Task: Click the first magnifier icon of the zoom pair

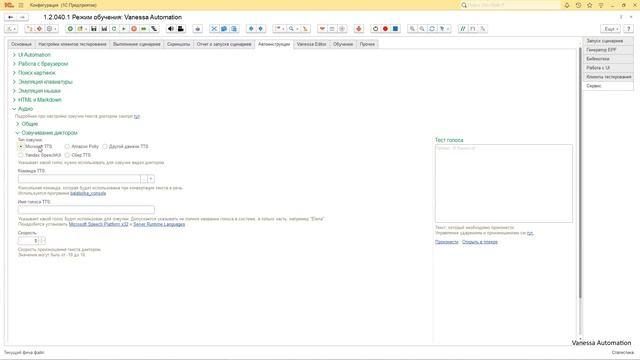Action: [412, 29]
